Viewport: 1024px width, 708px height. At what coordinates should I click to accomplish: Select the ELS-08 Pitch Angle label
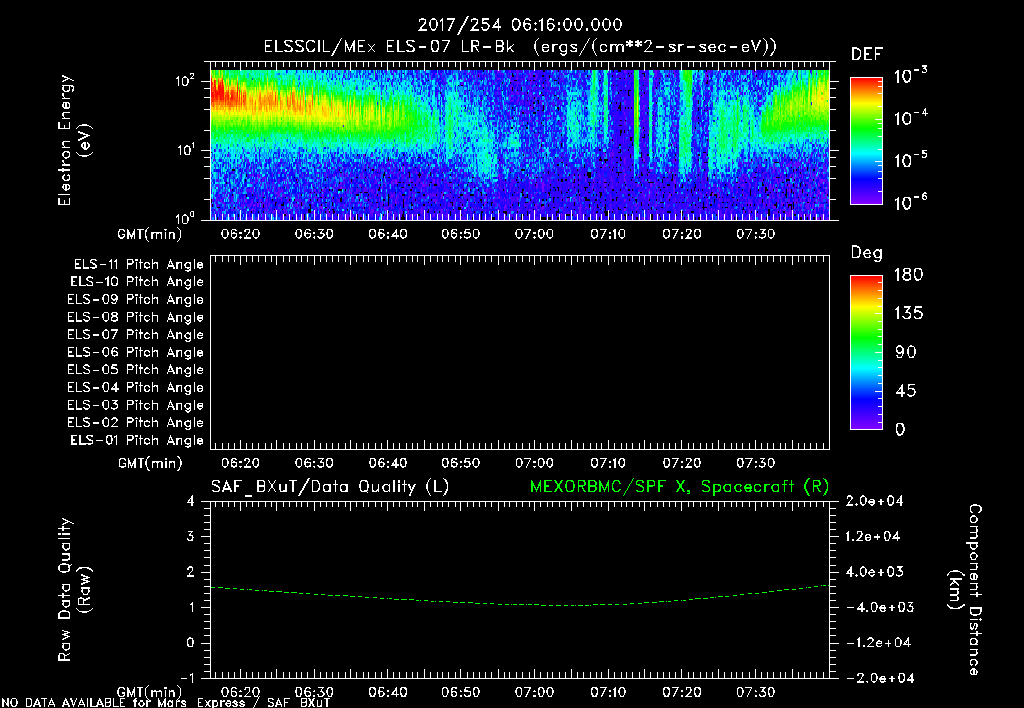click(136, 317)
